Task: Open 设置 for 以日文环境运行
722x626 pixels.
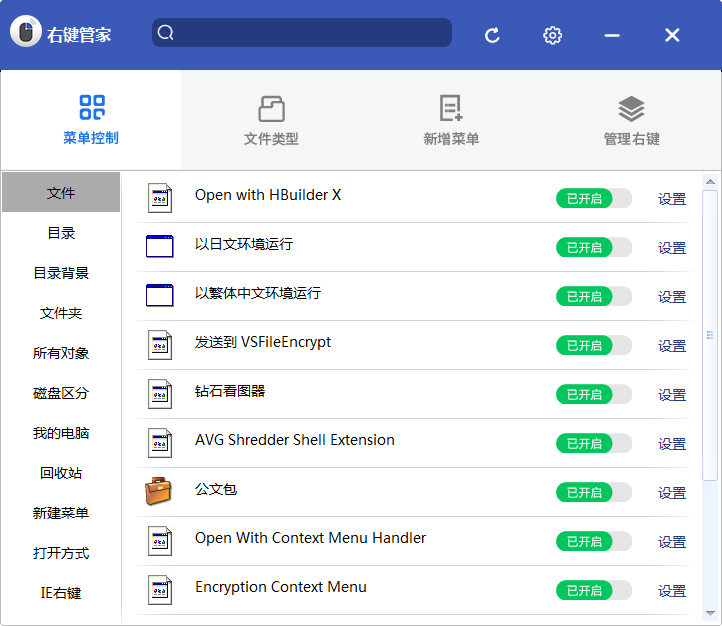Action: click(672, 248)
